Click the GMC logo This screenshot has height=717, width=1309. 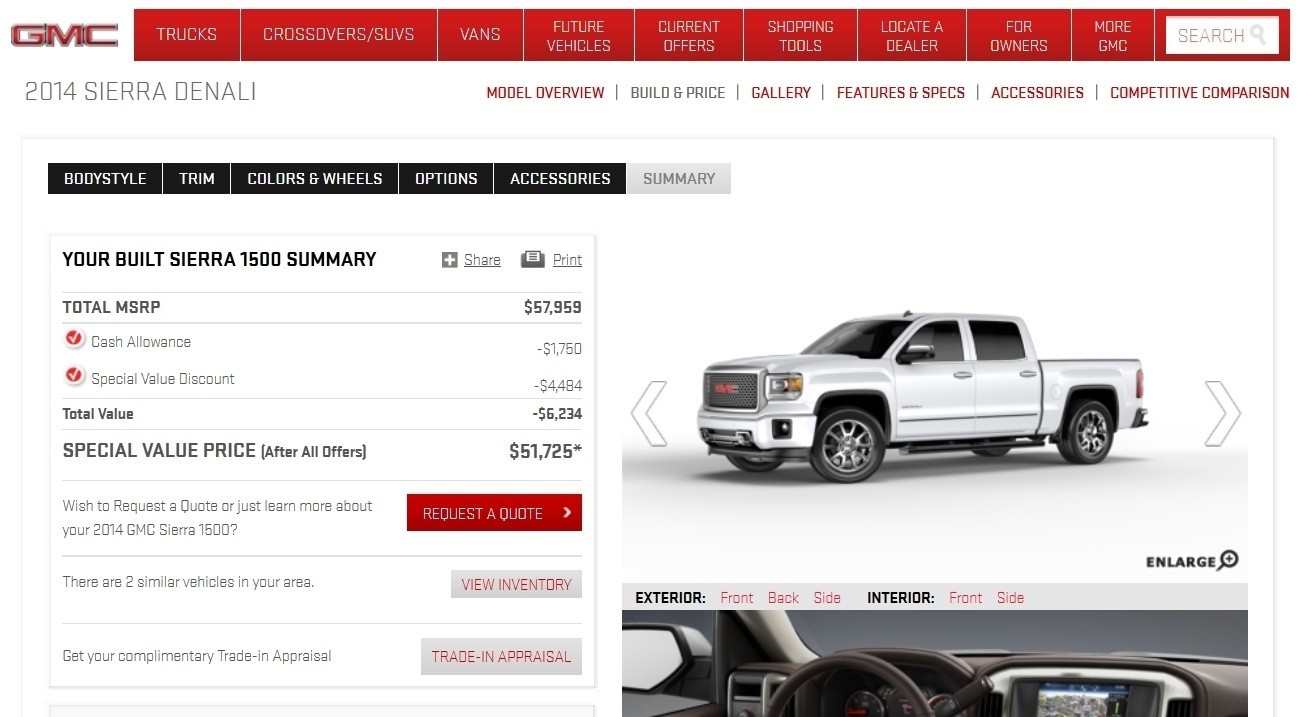tap(64, 36)
